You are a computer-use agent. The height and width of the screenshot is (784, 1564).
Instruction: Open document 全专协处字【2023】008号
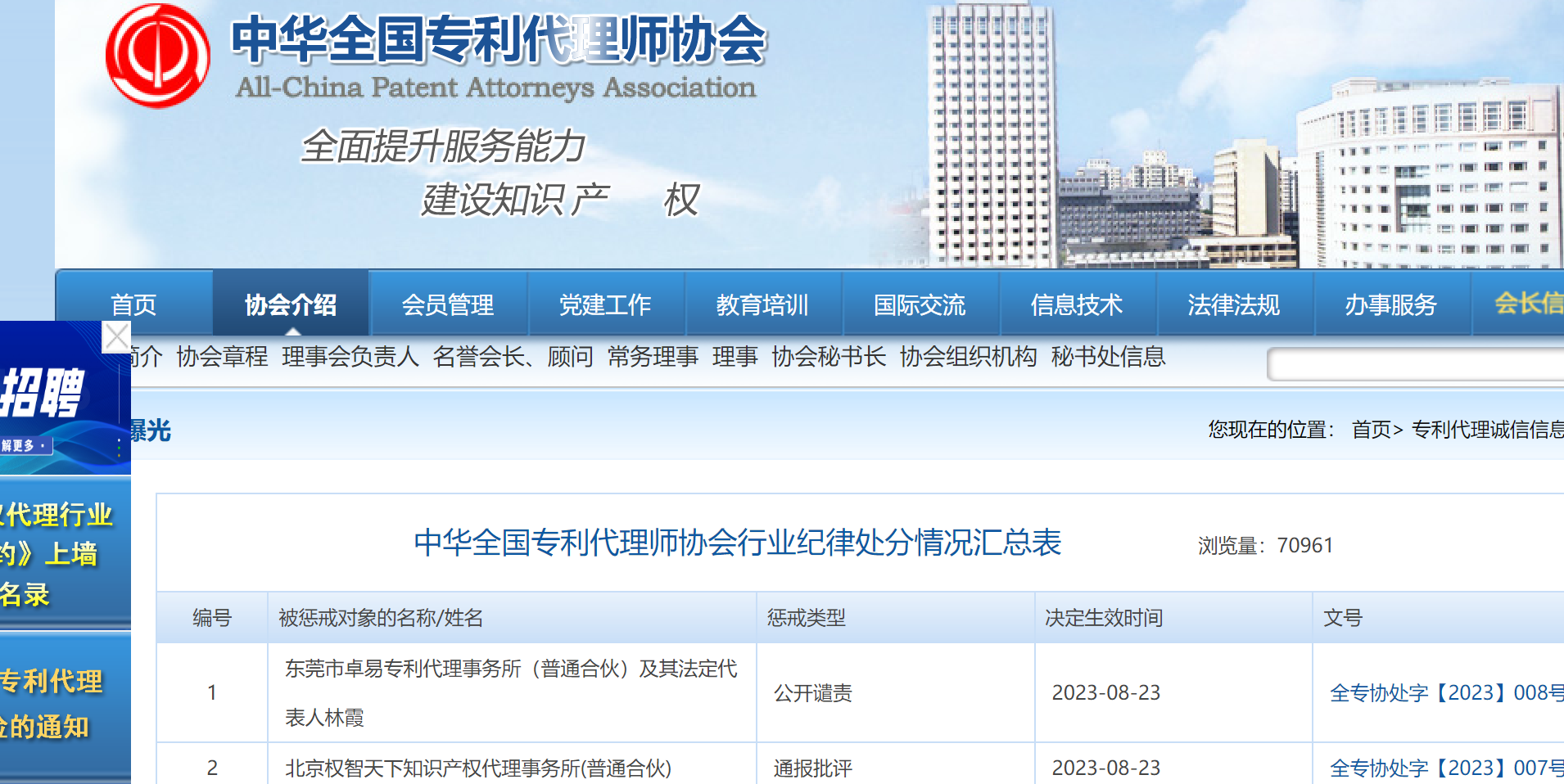[1446, 693]
